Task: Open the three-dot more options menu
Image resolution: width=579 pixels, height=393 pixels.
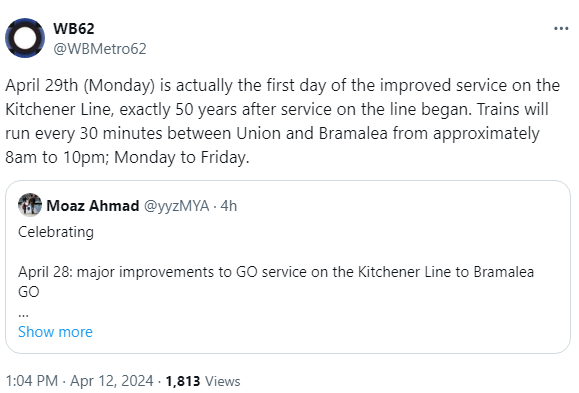Action: (x=561, y=28)
